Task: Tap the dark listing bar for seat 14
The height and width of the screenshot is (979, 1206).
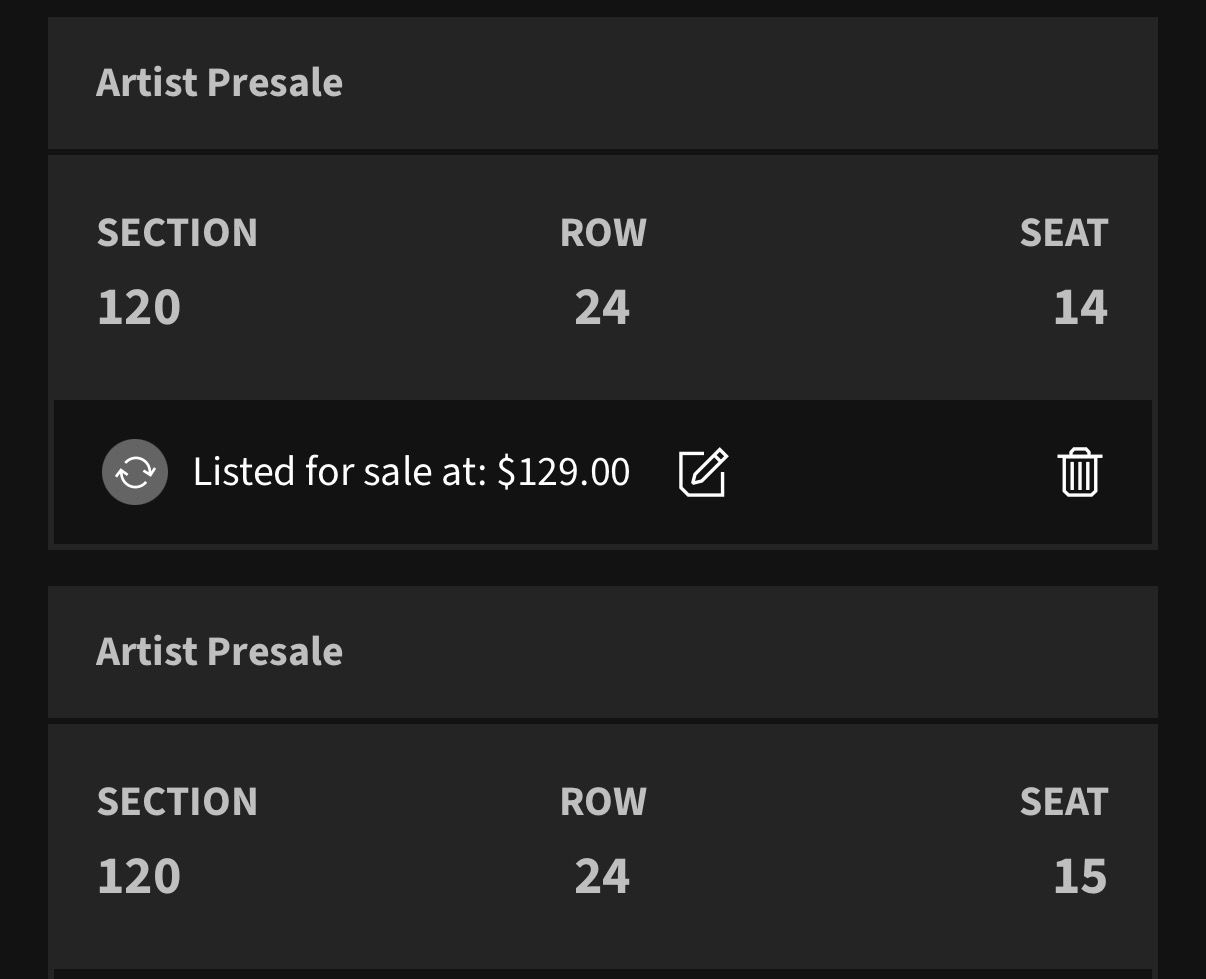Action: click(x=603, y=472)
